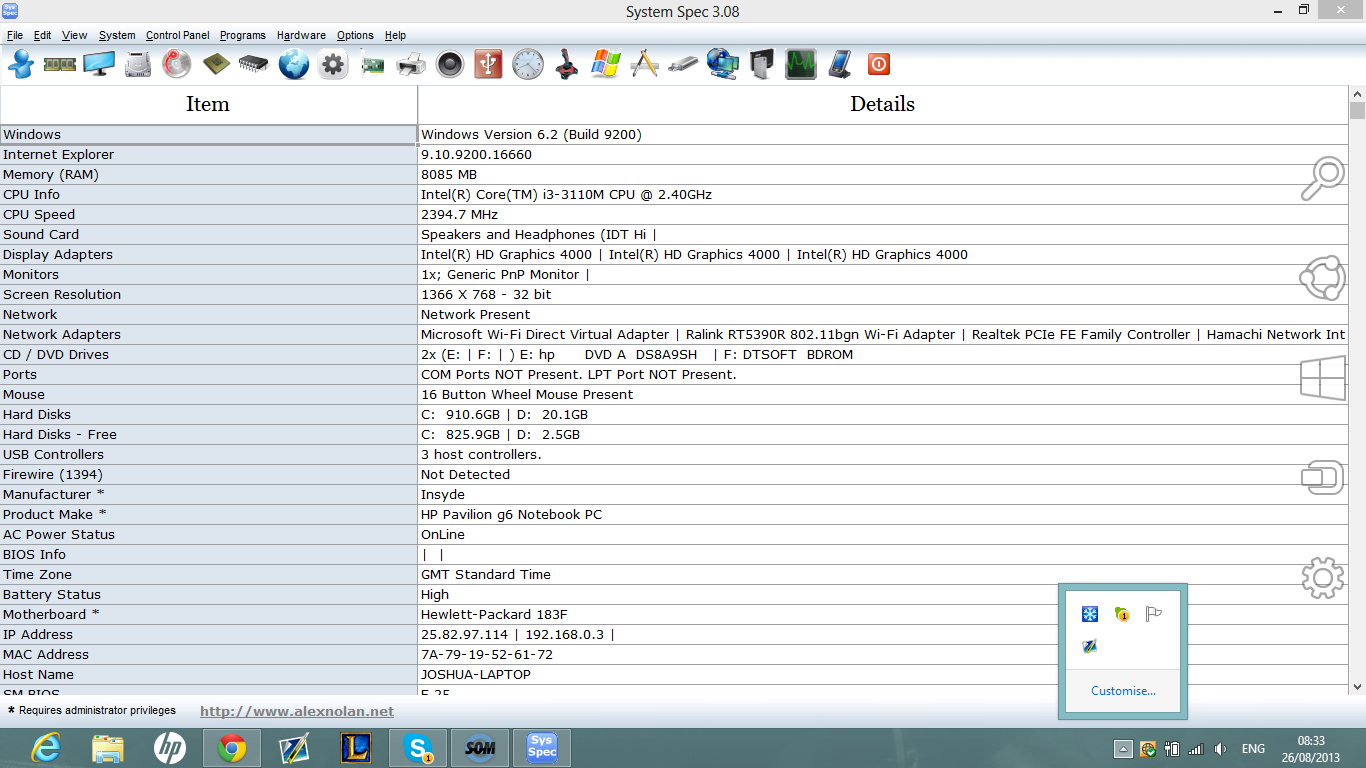Viewport: 1366px width, 768px height.
Task: Open the display monitor toolbar icon
Action: click(x=99, y=65)
